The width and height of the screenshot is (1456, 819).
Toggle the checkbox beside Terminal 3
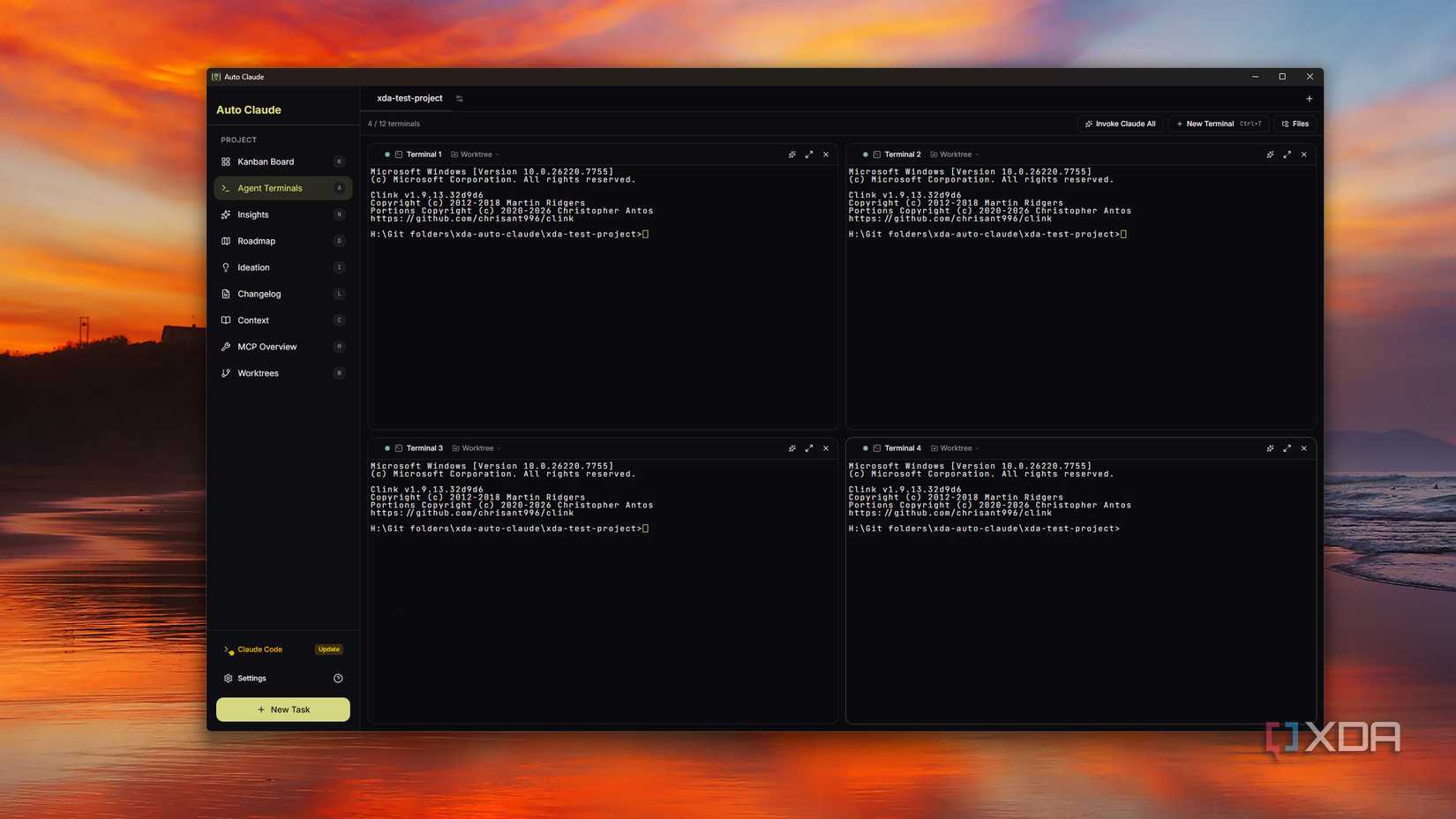399,448
